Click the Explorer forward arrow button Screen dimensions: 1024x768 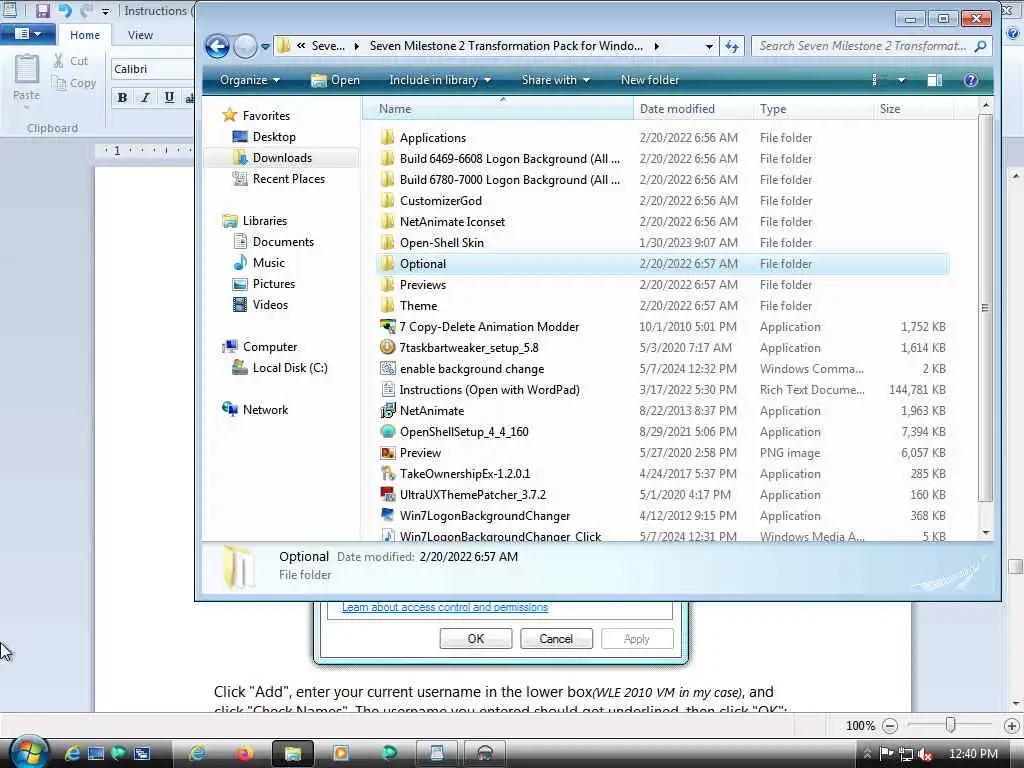pos(246,46)
